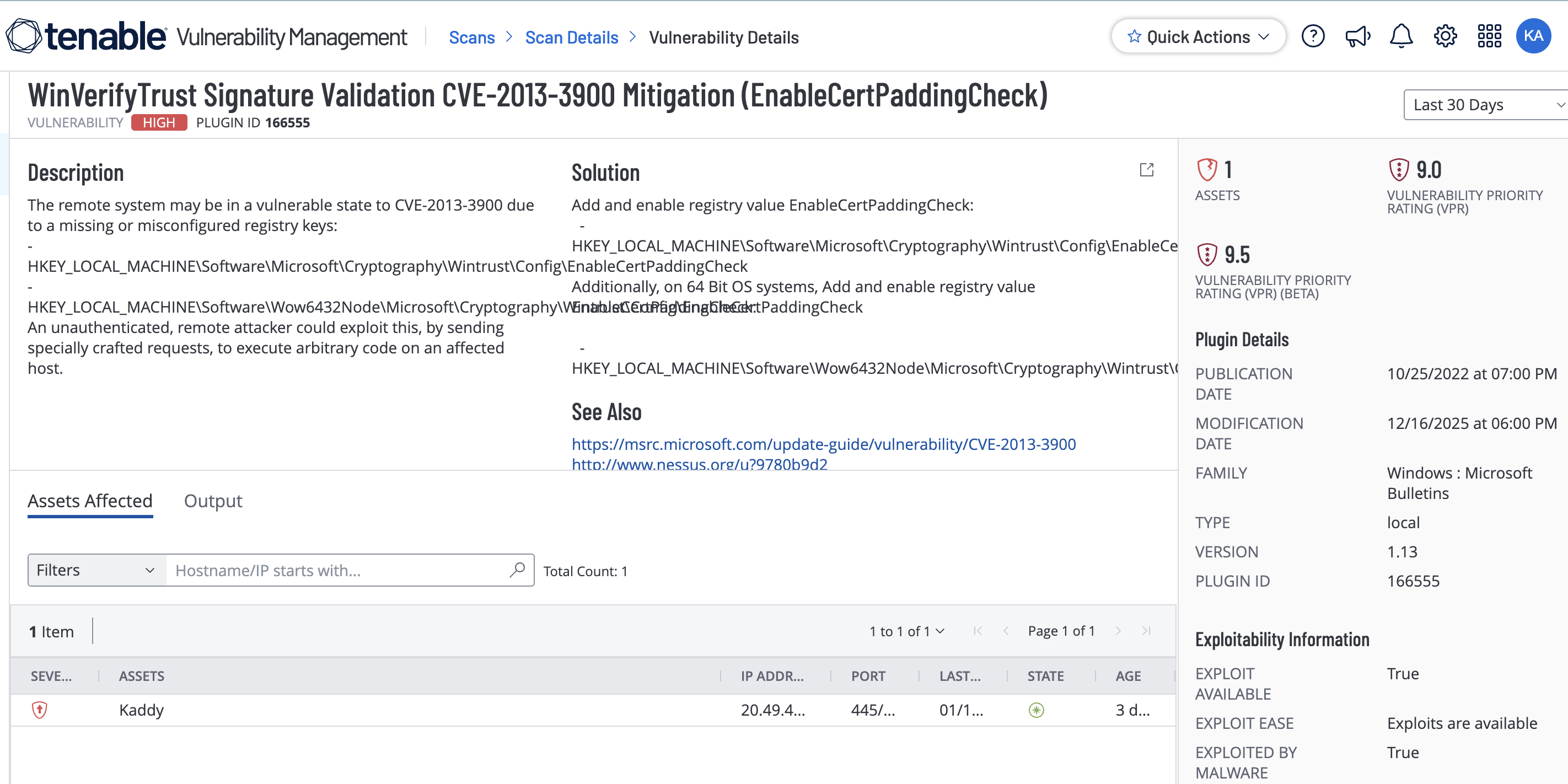Open the help question mark icon

coord(1313,36)
